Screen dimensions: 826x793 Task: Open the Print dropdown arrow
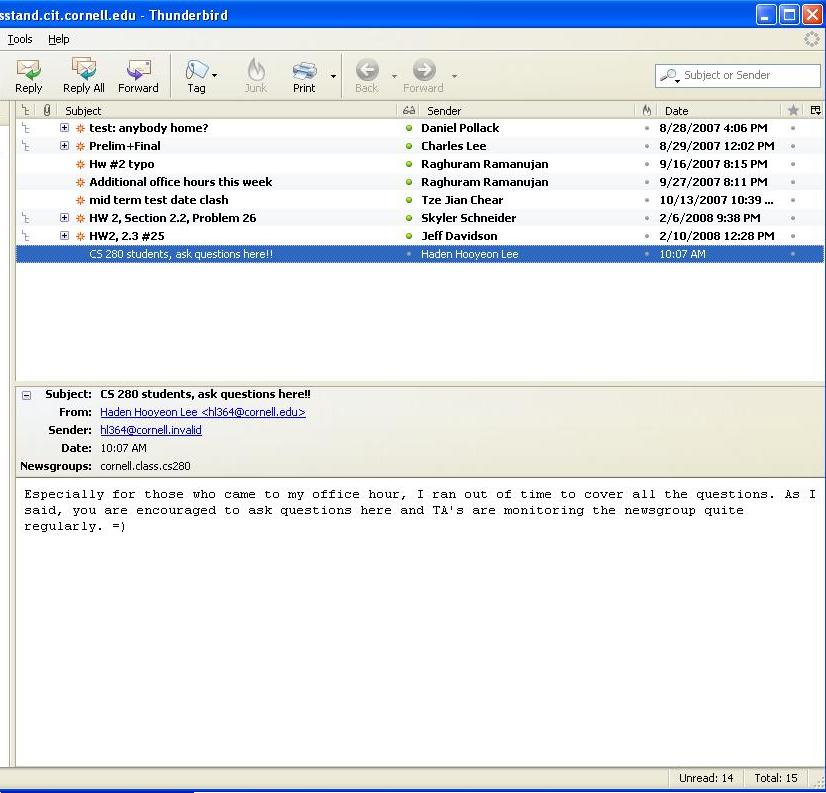pos(333,76)
